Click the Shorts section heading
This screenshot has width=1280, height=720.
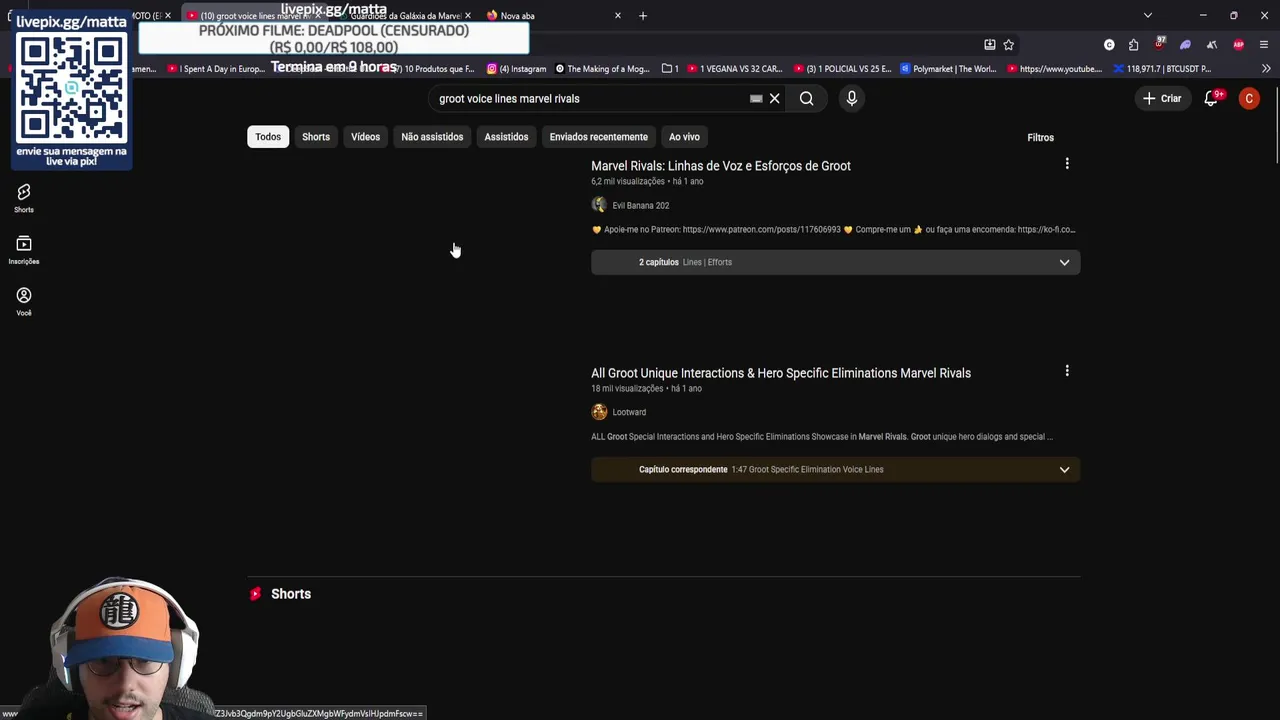[x=291, y=594]
